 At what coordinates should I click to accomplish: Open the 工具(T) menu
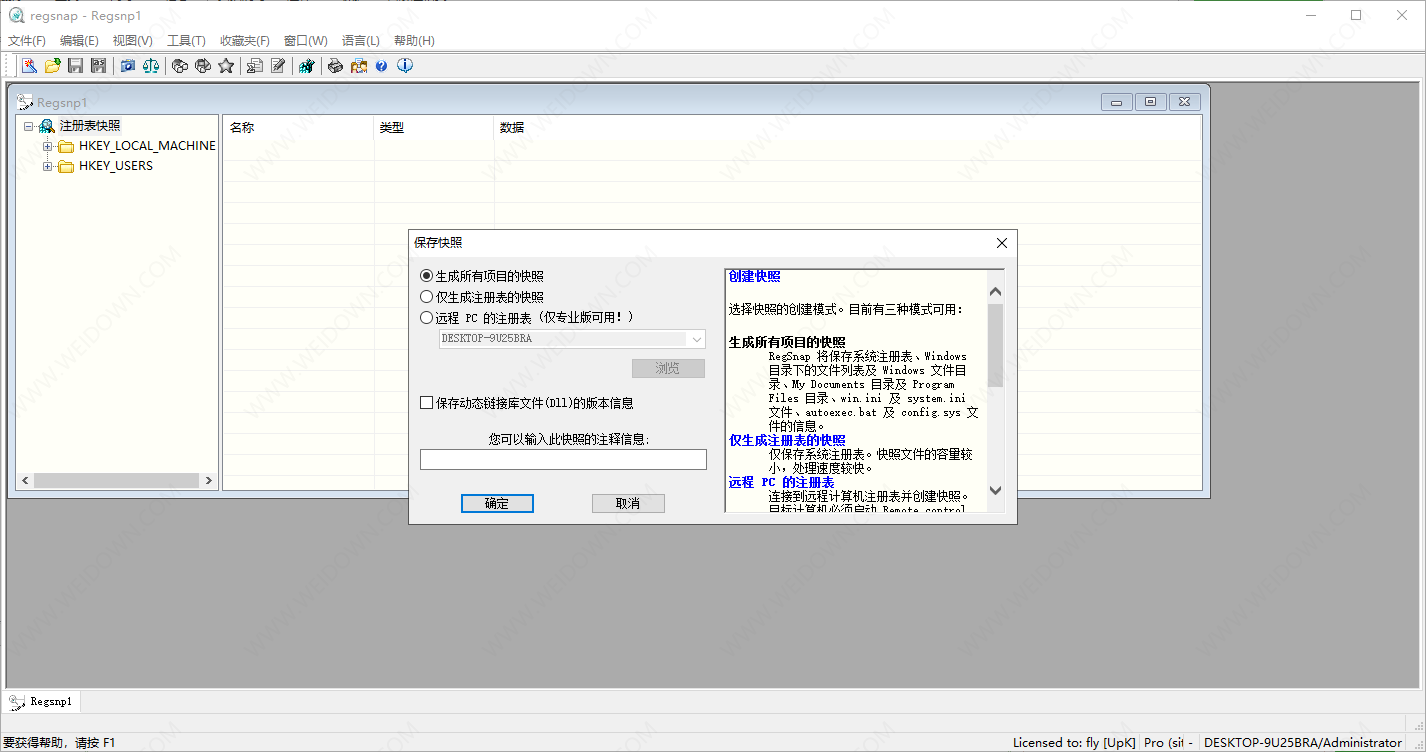tap(186, 41)
